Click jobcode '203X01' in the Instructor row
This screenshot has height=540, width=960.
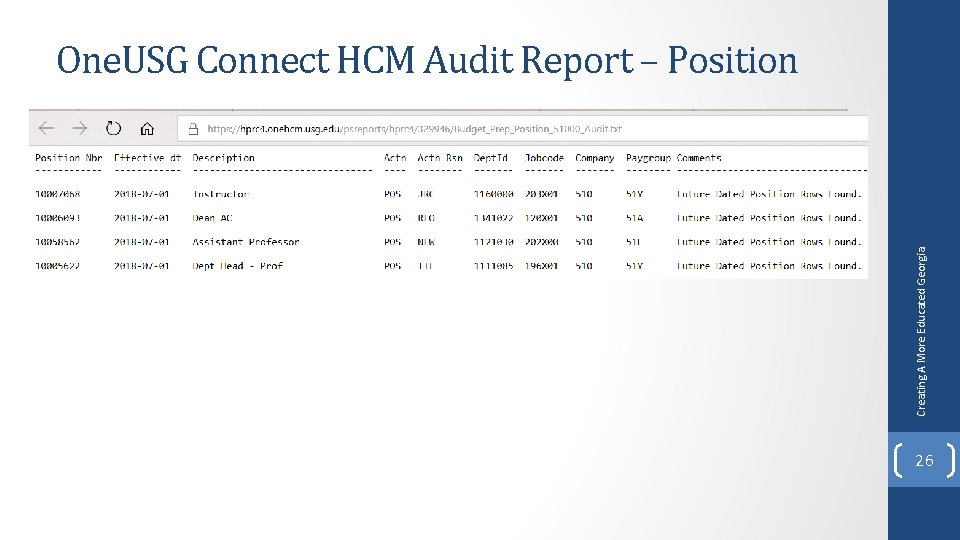click(x=541, y=194)
